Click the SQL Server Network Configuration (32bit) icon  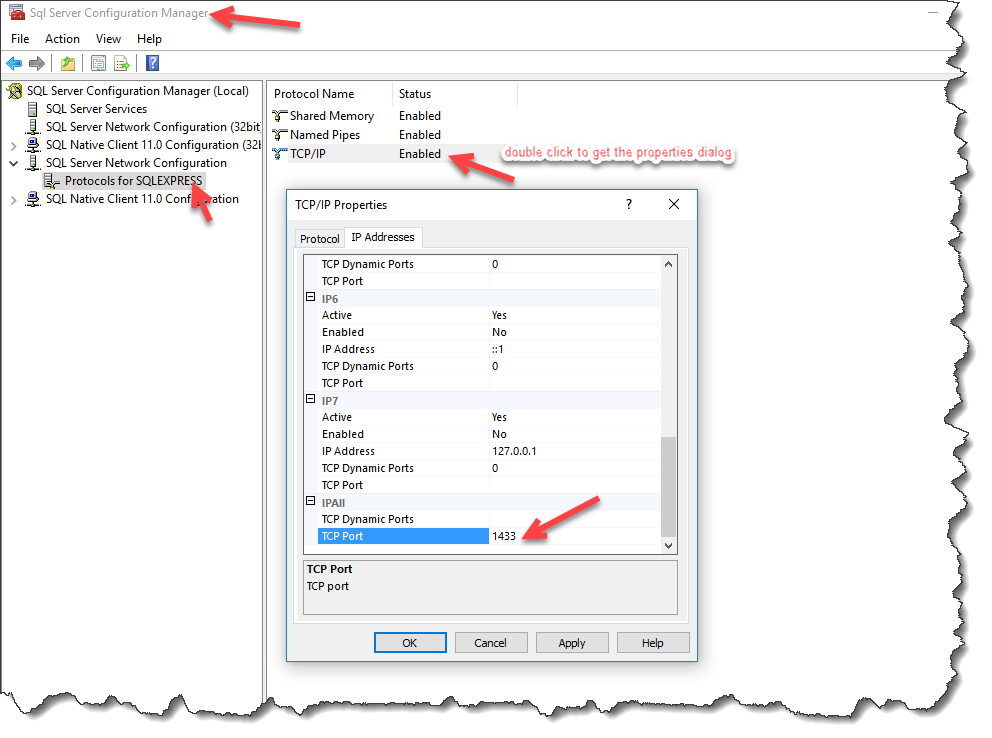tap(32, 126)
